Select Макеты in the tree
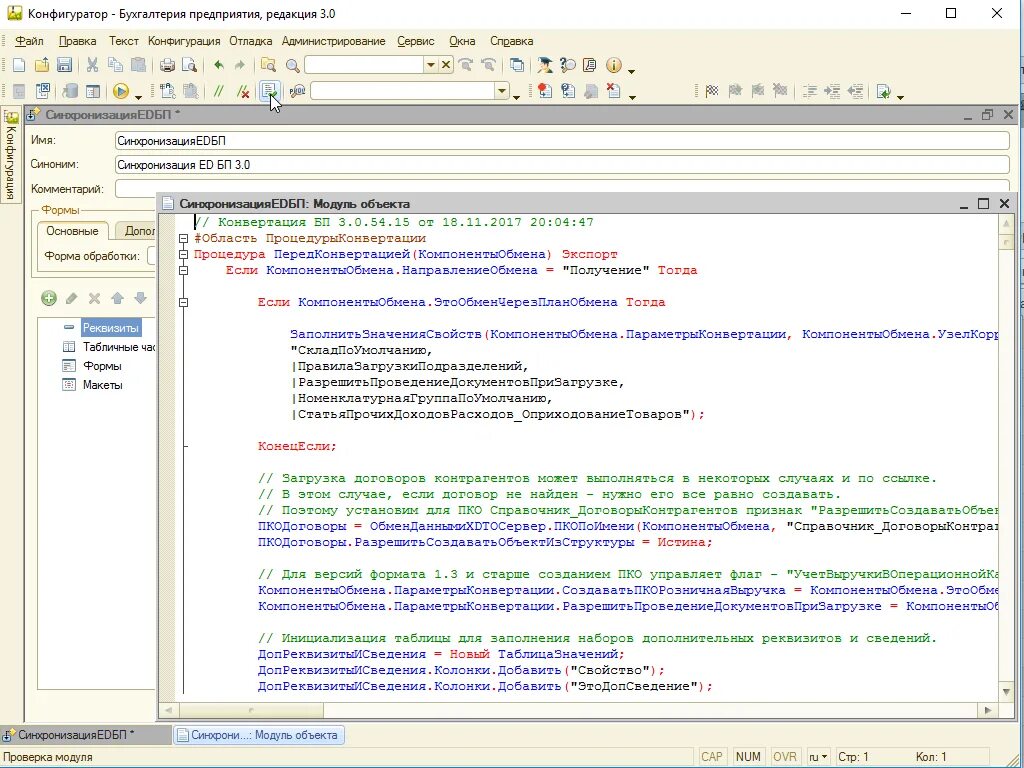 [x=103, y=385]
